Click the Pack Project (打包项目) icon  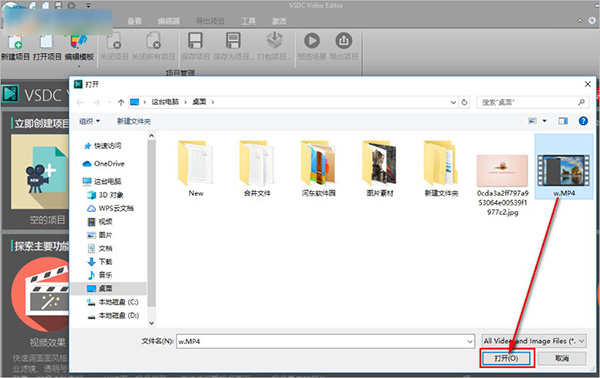[x=274, y=41]
